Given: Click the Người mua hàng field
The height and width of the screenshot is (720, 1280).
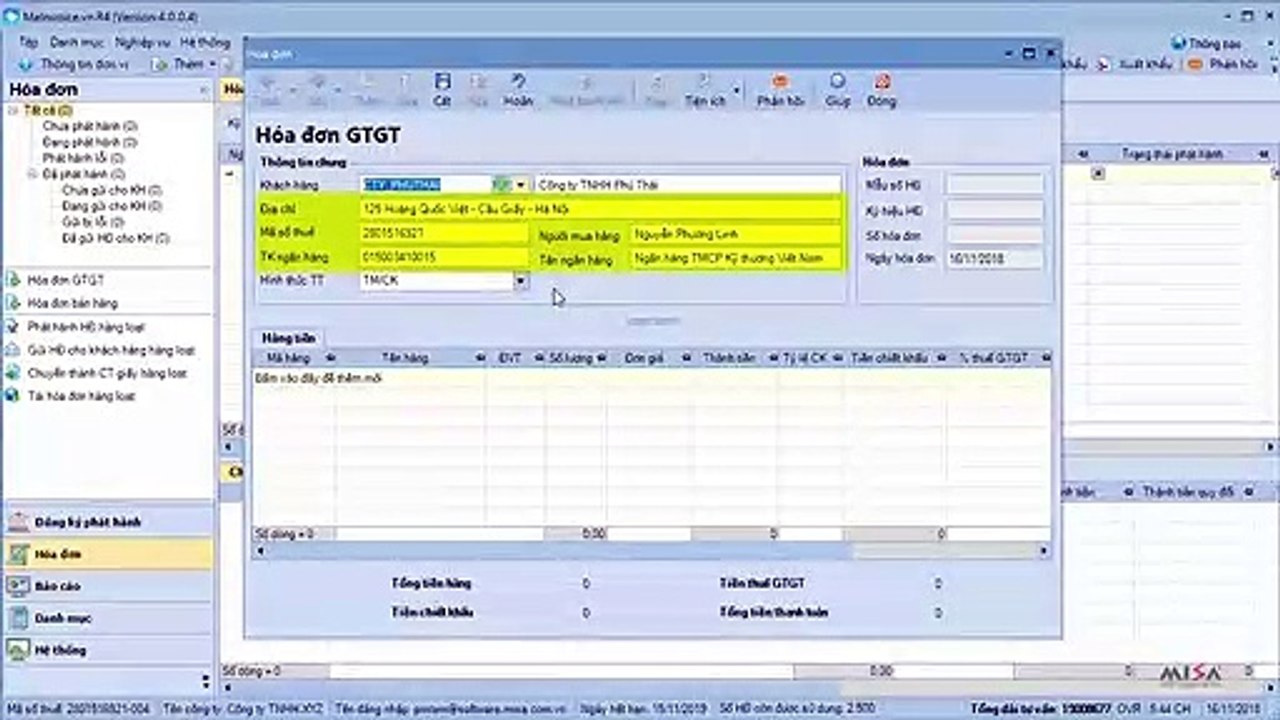Looking at the screenshot, I should coord(735,234).
